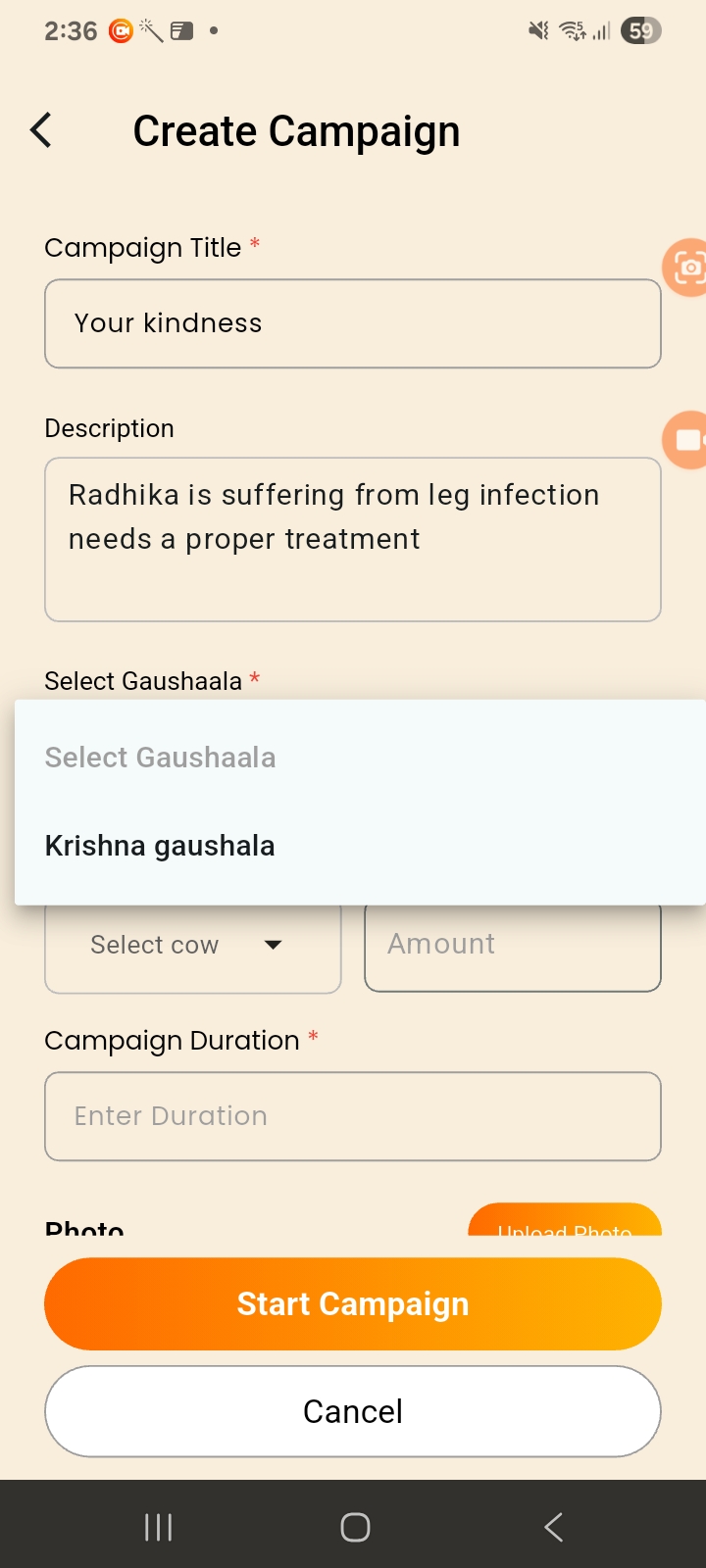Tap the muted sound status icon
Screen dimensions: 706x1568
pos(538,31)
